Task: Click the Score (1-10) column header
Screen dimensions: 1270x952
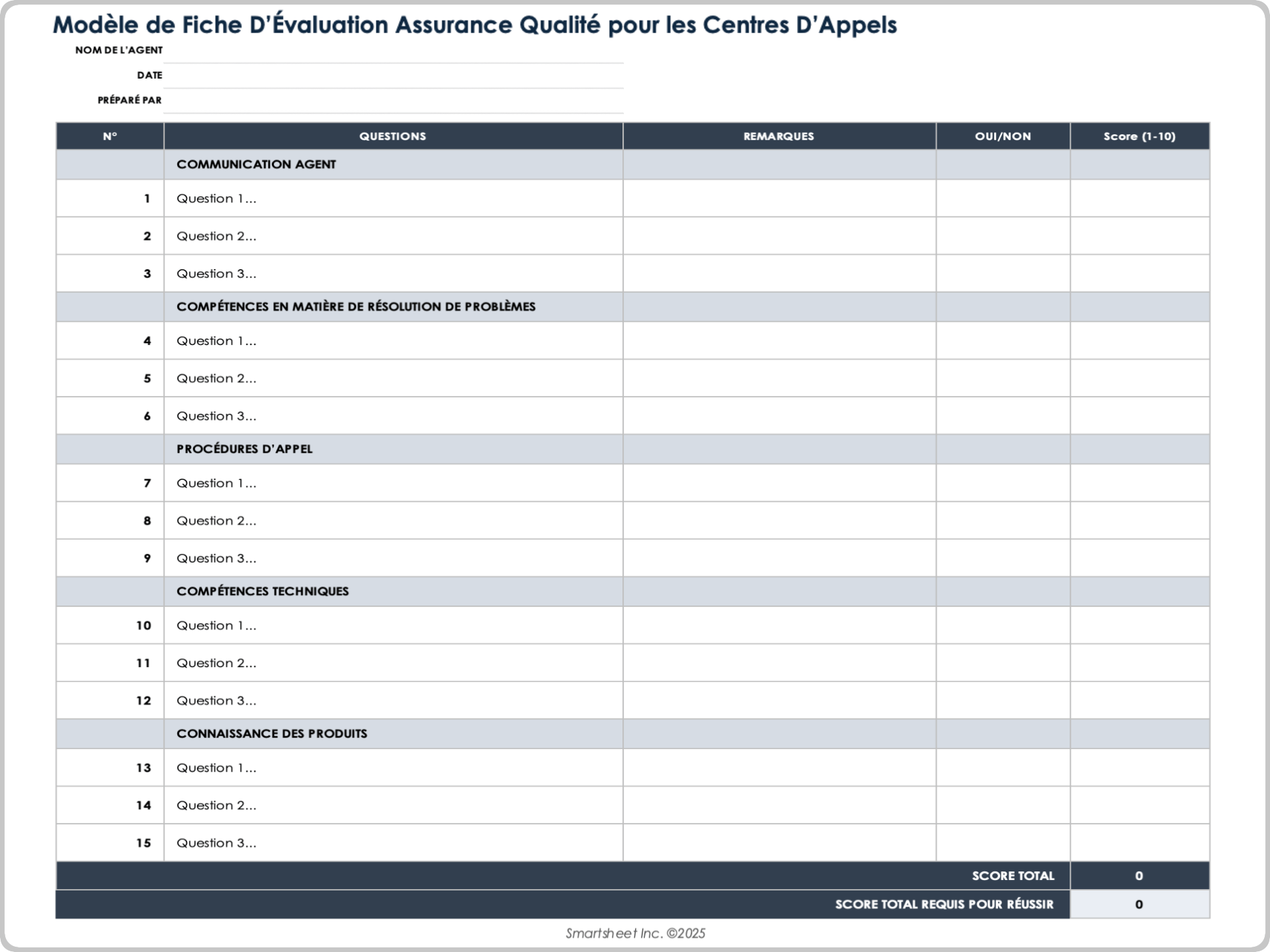Action: tap(1140, 136)
